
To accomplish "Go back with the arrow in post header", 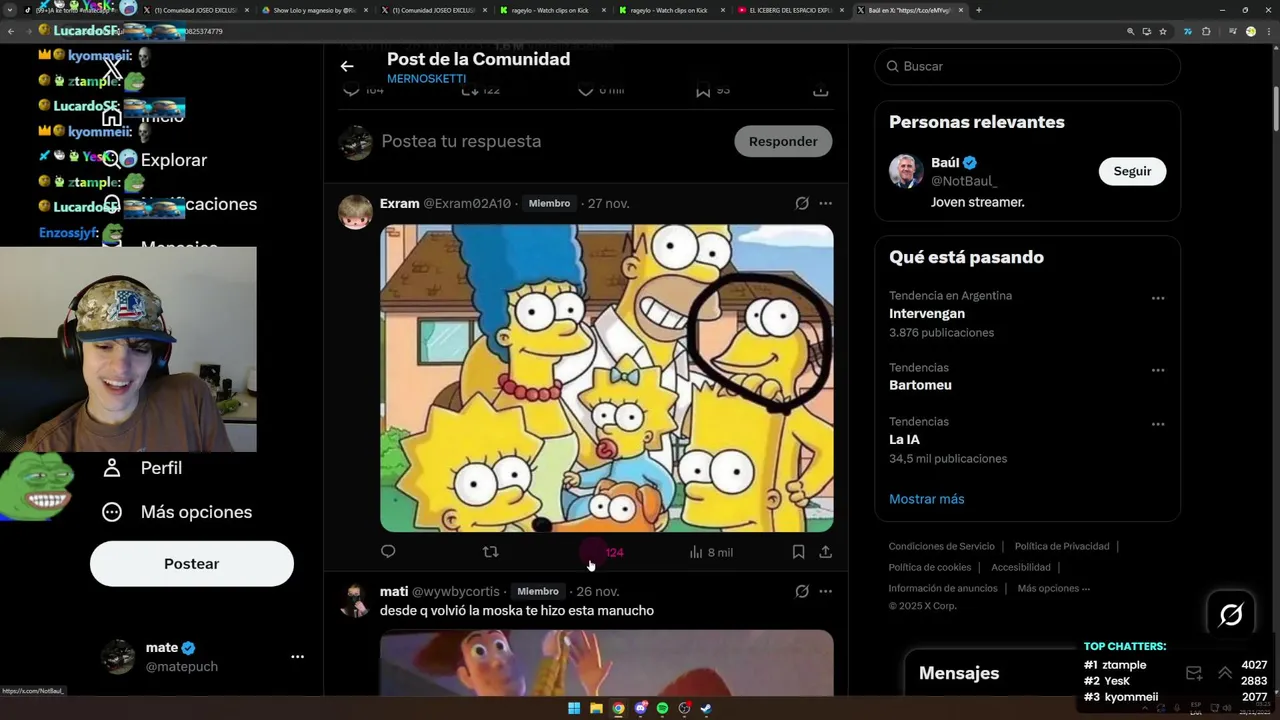I will [347, 66].
